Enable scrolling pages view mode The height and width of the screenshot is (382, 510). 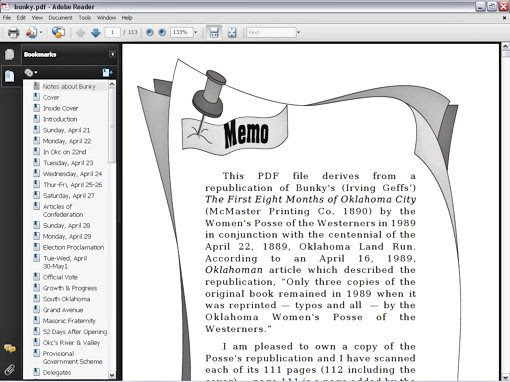pyautogui.click(x=214, y=32)
